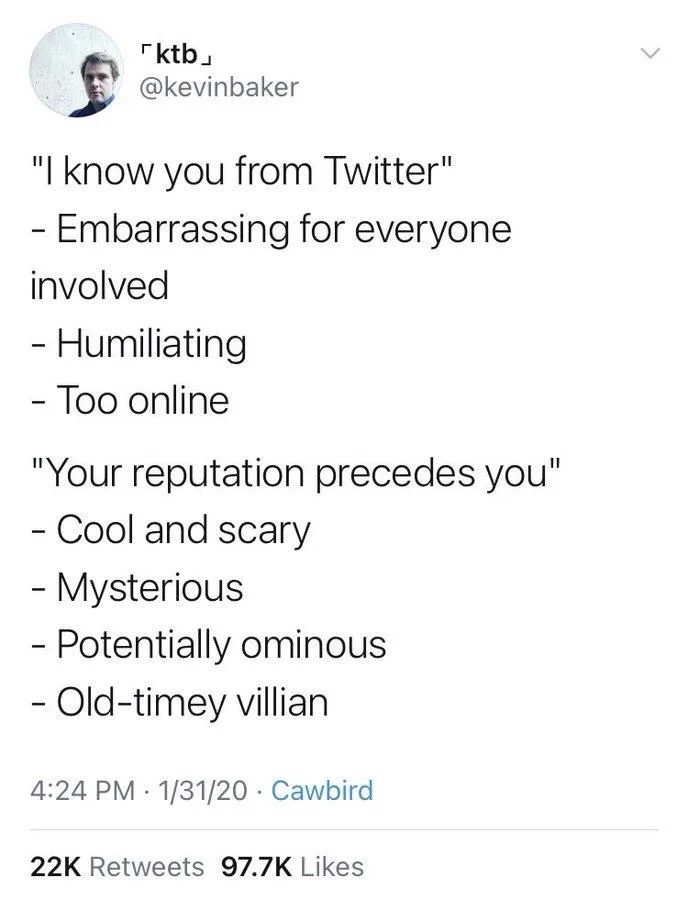Click the 1/31/20 timestamp
Screen dimensions: 688x900
204,790
